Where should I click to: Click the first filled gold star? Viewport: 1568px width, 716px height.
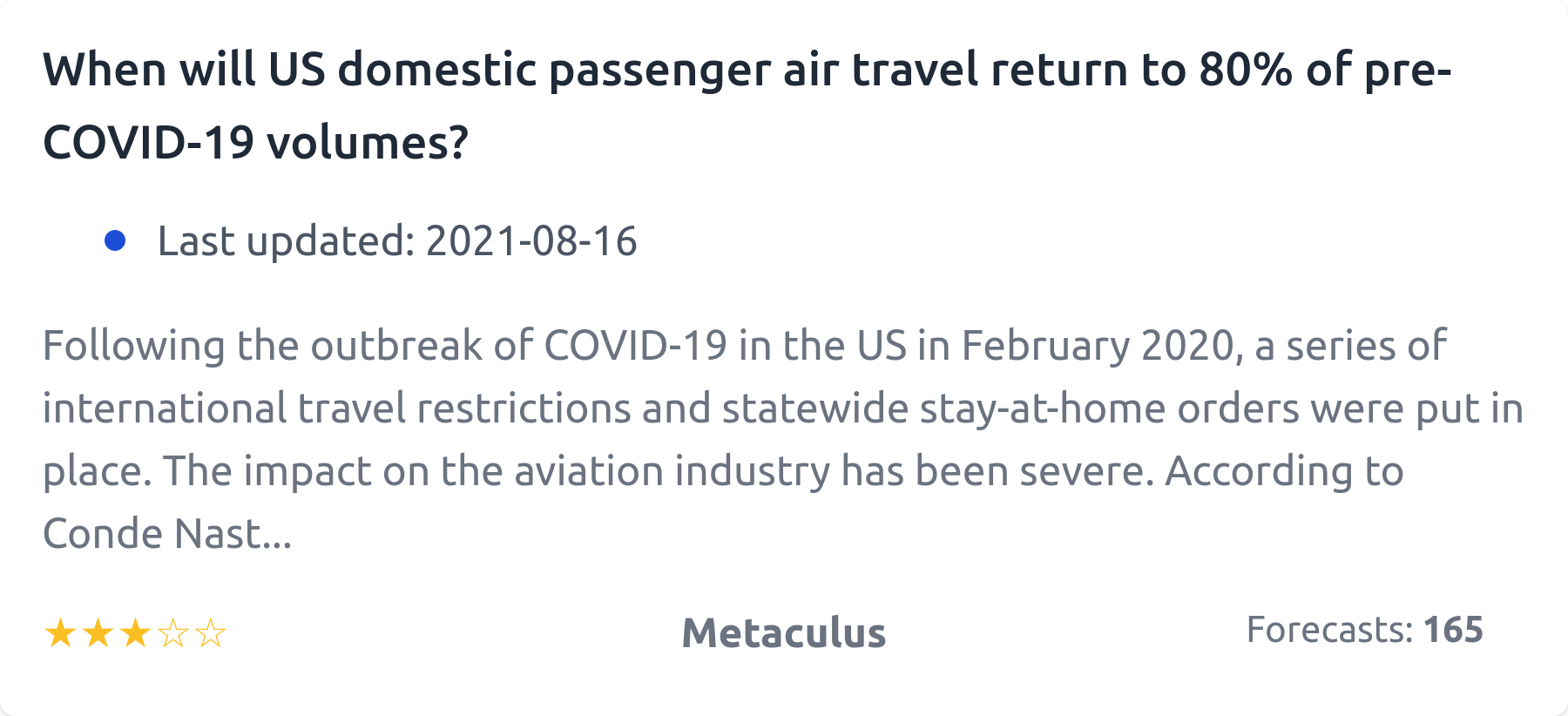coord(60,633)
